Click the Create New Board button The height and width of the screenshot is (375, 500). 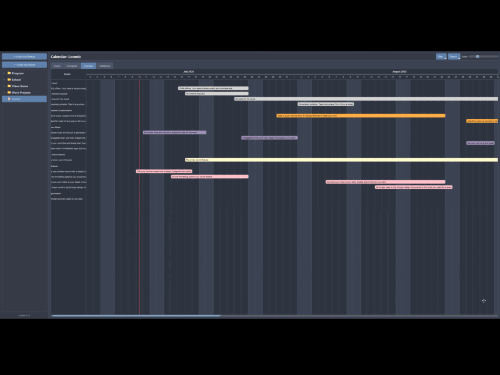pos(24,65)
